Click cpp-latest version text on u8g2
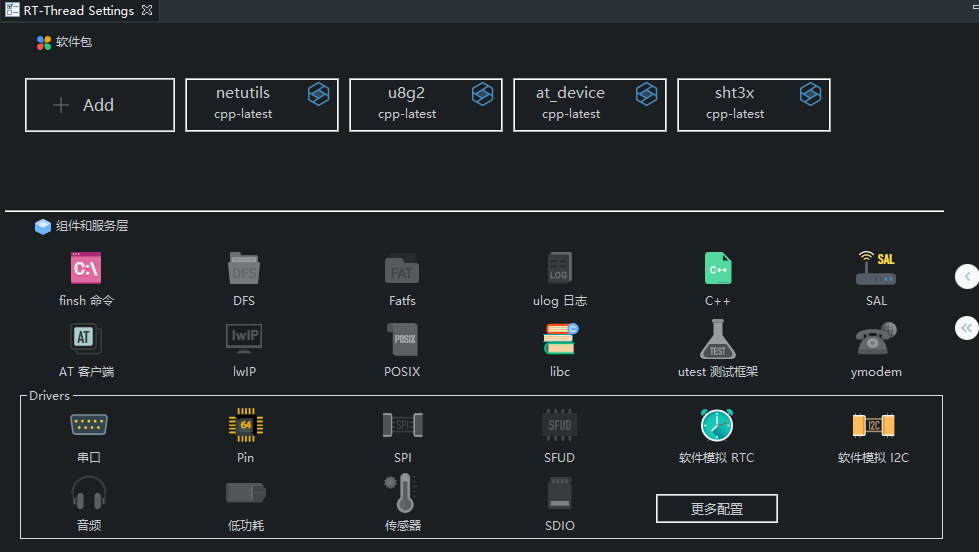This screenshot has height=552, width=979. [407, 114]
